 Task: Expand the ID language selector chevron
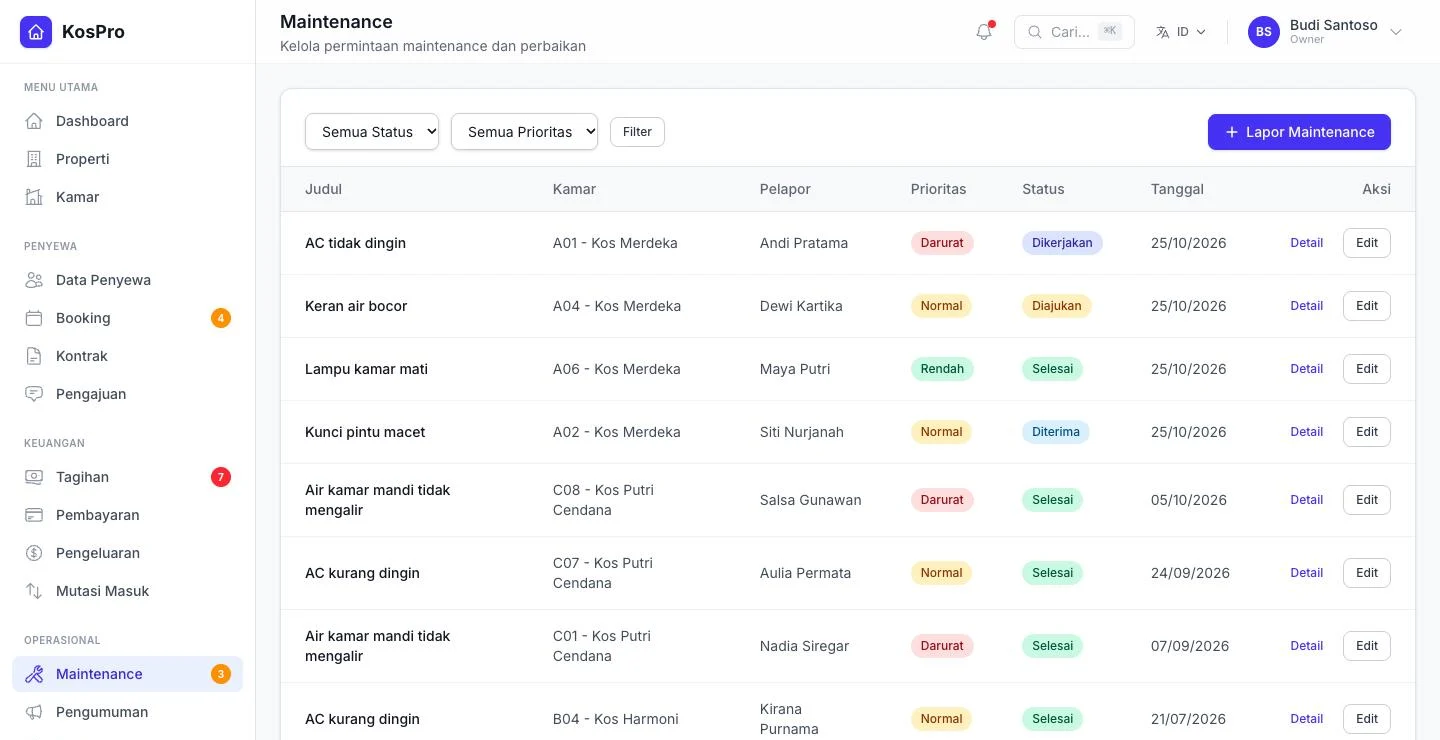[x=1201, y=32]
